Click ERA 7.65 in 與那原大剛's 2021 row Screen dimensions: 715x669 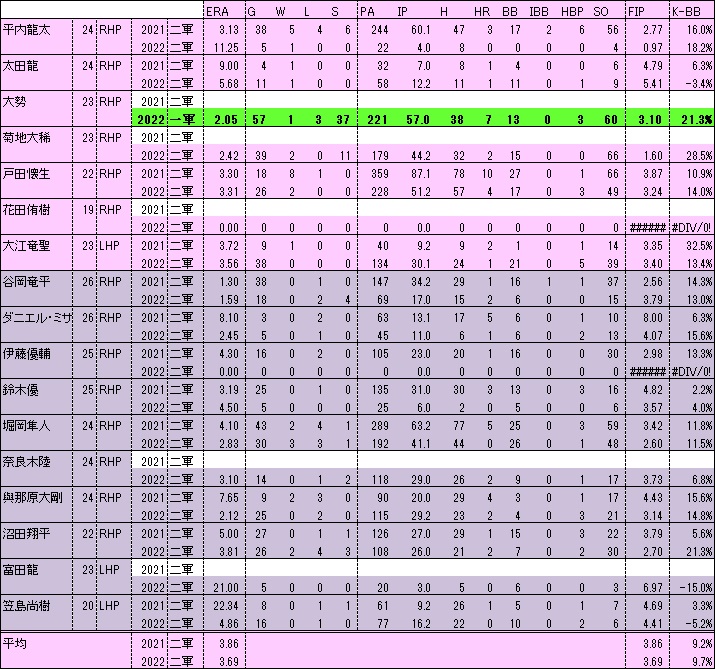click(229, 498)
